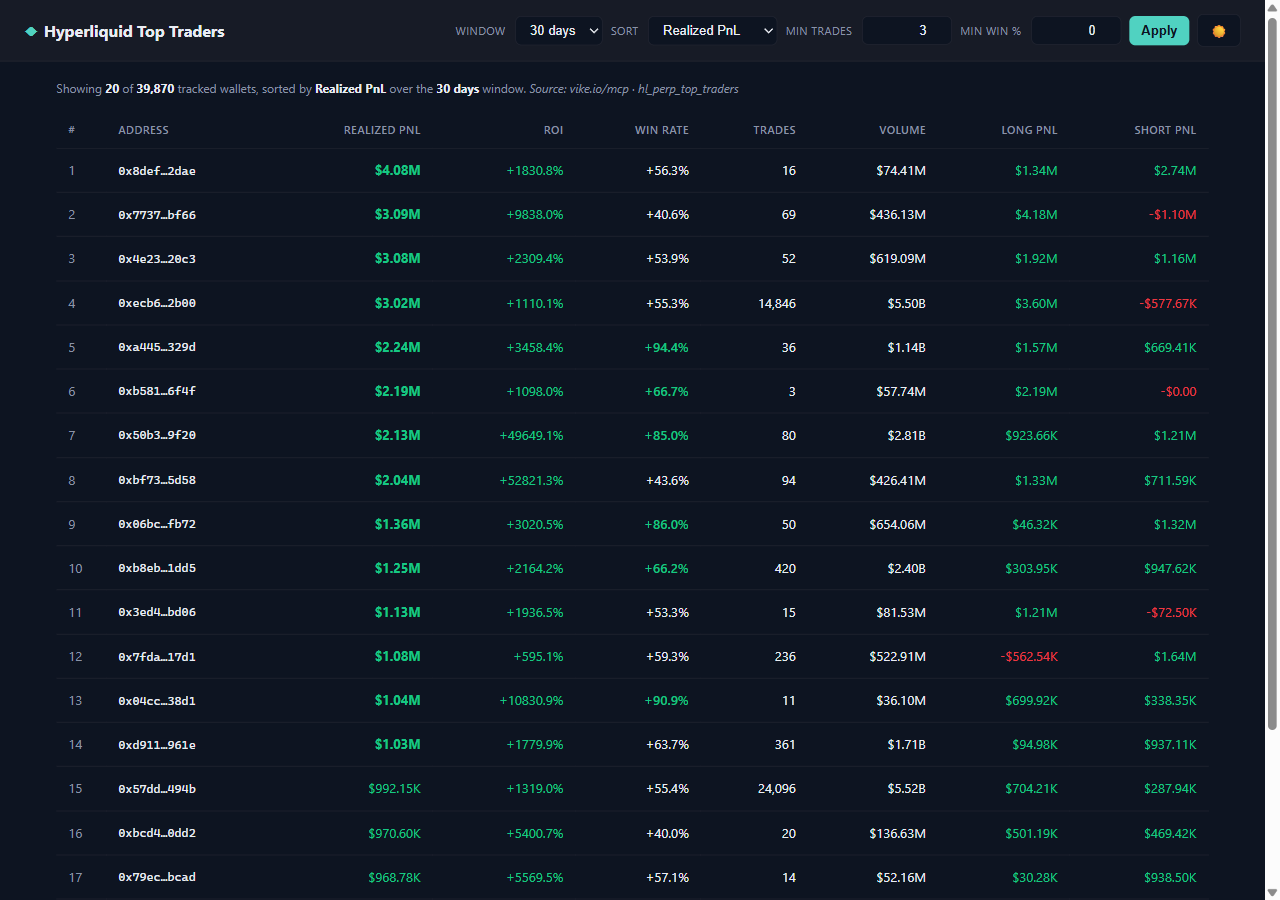The height and width of the screenshot is (900, 1280).
Task: Click the +9838.0% ROI value
Action: pyautogui.click(x=535, y=215)
